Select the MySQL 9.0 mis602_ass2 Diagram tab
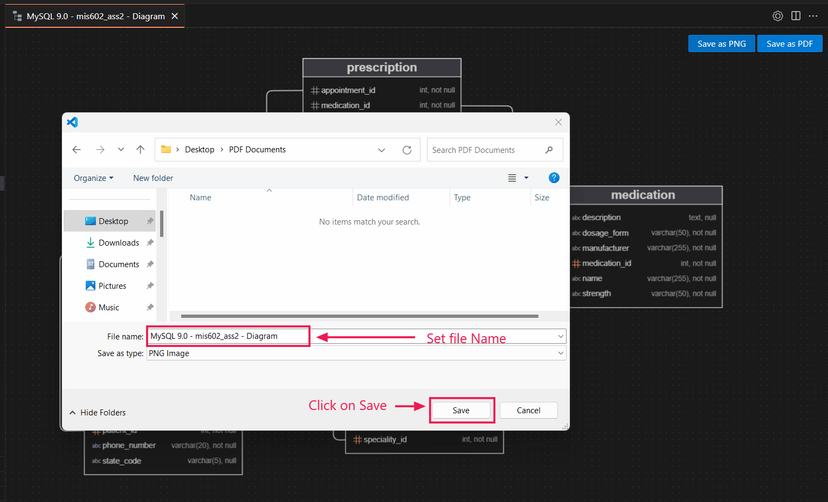828x502 pixels. tap(95, 16)
